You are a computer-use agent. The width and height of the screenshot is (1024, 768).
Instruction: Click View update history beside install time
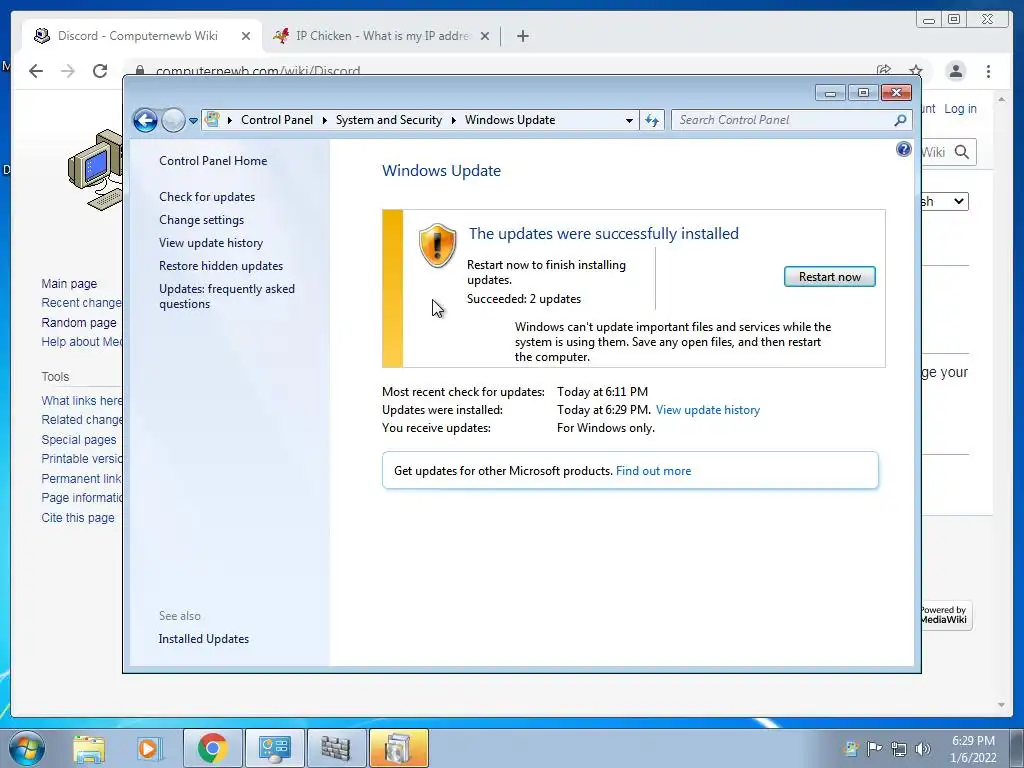click(708, 410)
